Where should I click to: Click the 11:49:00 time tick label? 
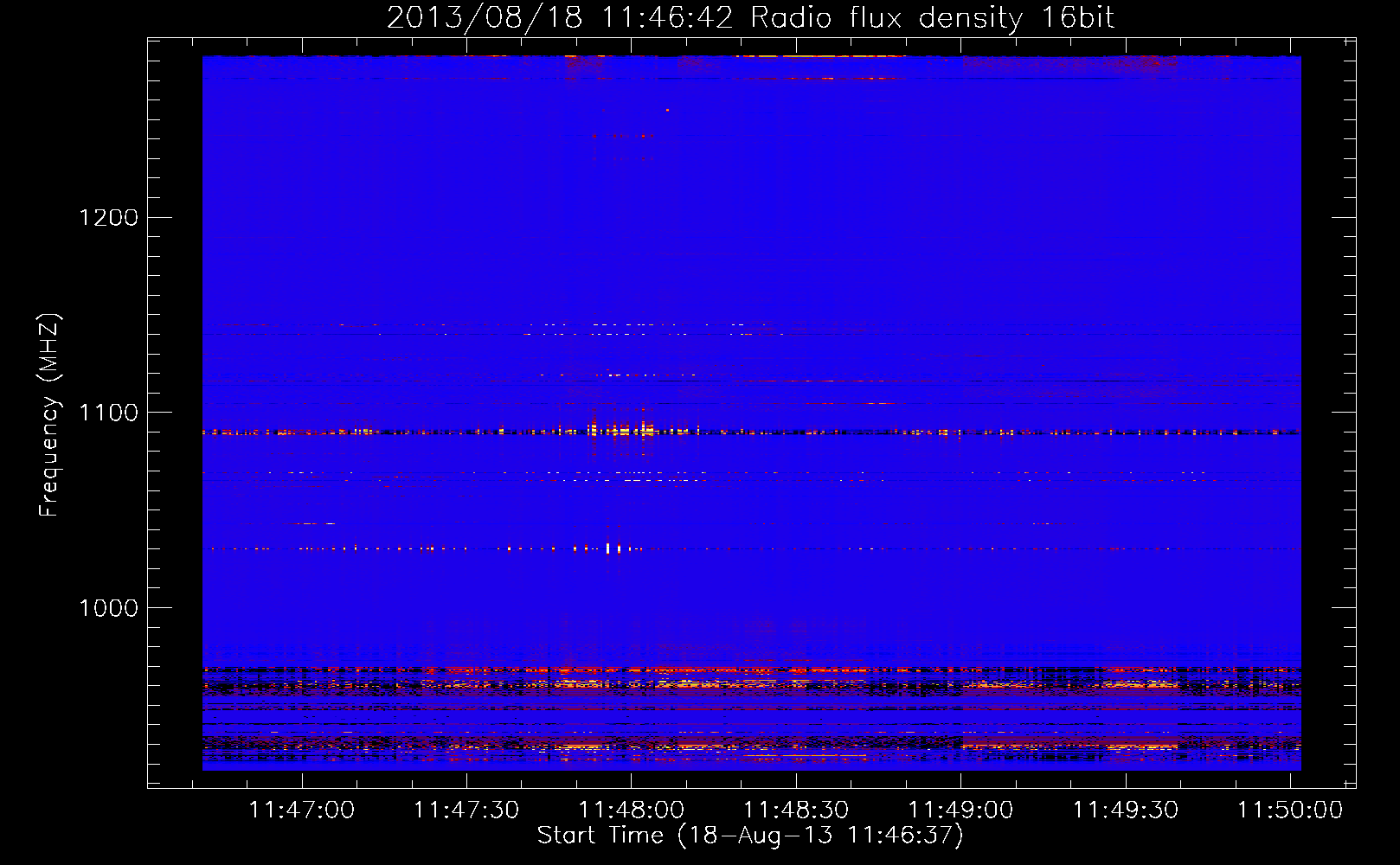pos(960,811)
